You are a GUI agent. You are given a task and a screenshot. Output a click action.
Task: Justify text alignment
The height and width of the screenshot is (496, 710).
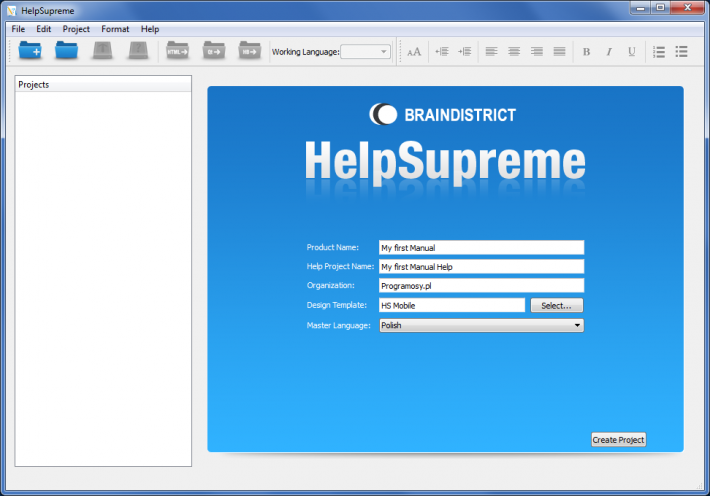pyautogui.click(x=560, y=52)
